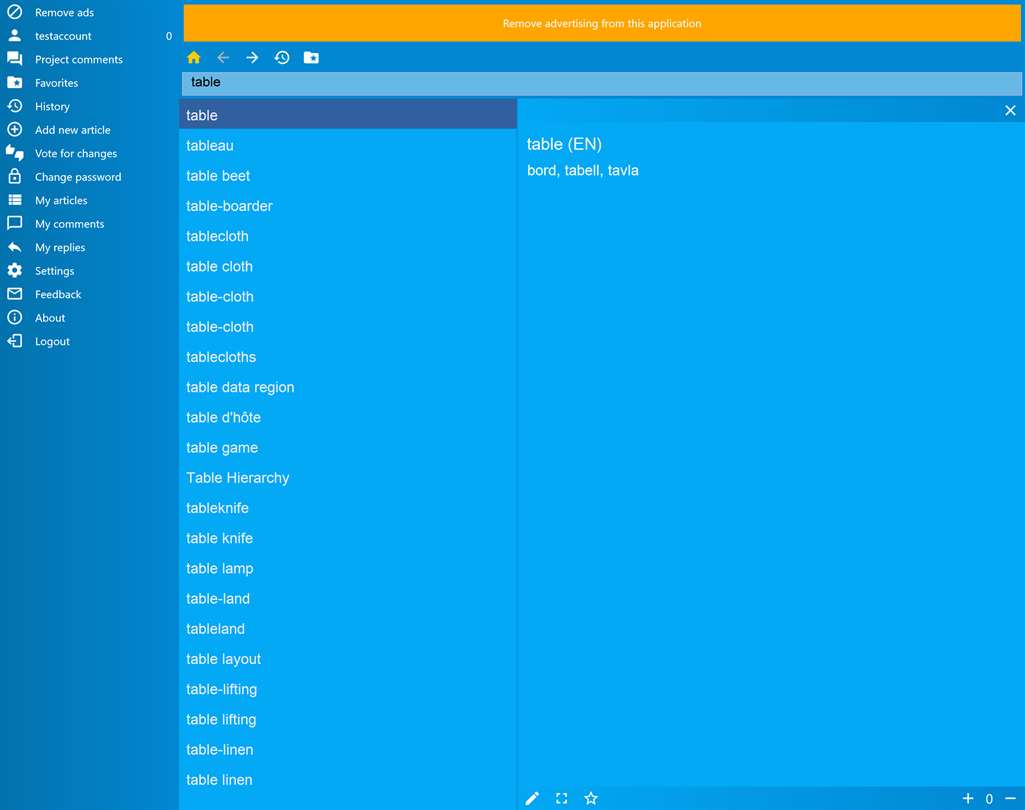Click the Logout icon
1025x810 pixels.
pyautogui.click(x=14, y=341)
